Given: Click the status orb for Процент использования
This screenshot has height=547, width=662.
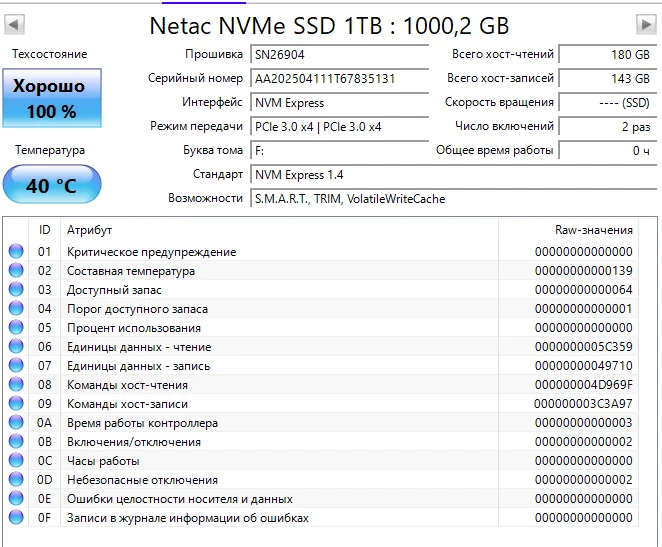Looking at the screenshot, I should point(16,328).
